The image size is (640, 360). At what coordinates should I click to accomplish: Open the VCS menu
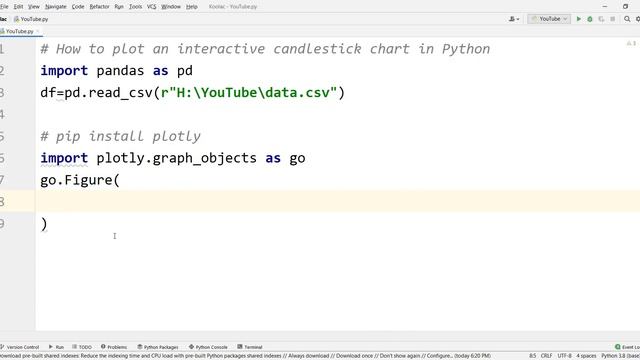[x=151, y=7]
